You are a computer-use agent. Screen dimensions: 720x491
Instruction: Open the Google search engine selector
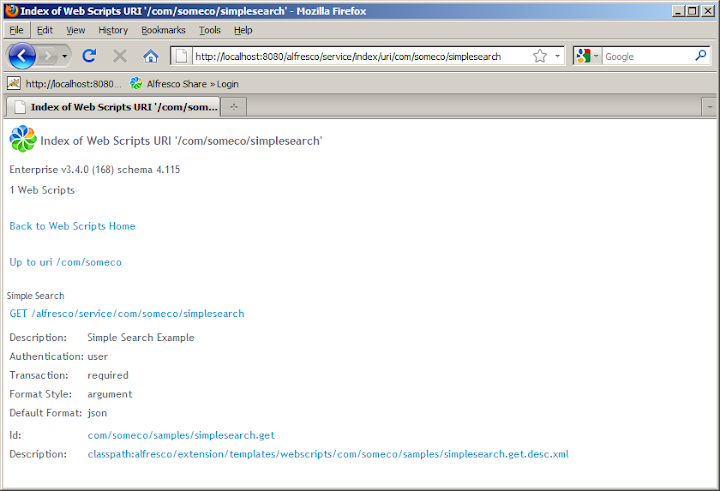(x=587, y=56)
